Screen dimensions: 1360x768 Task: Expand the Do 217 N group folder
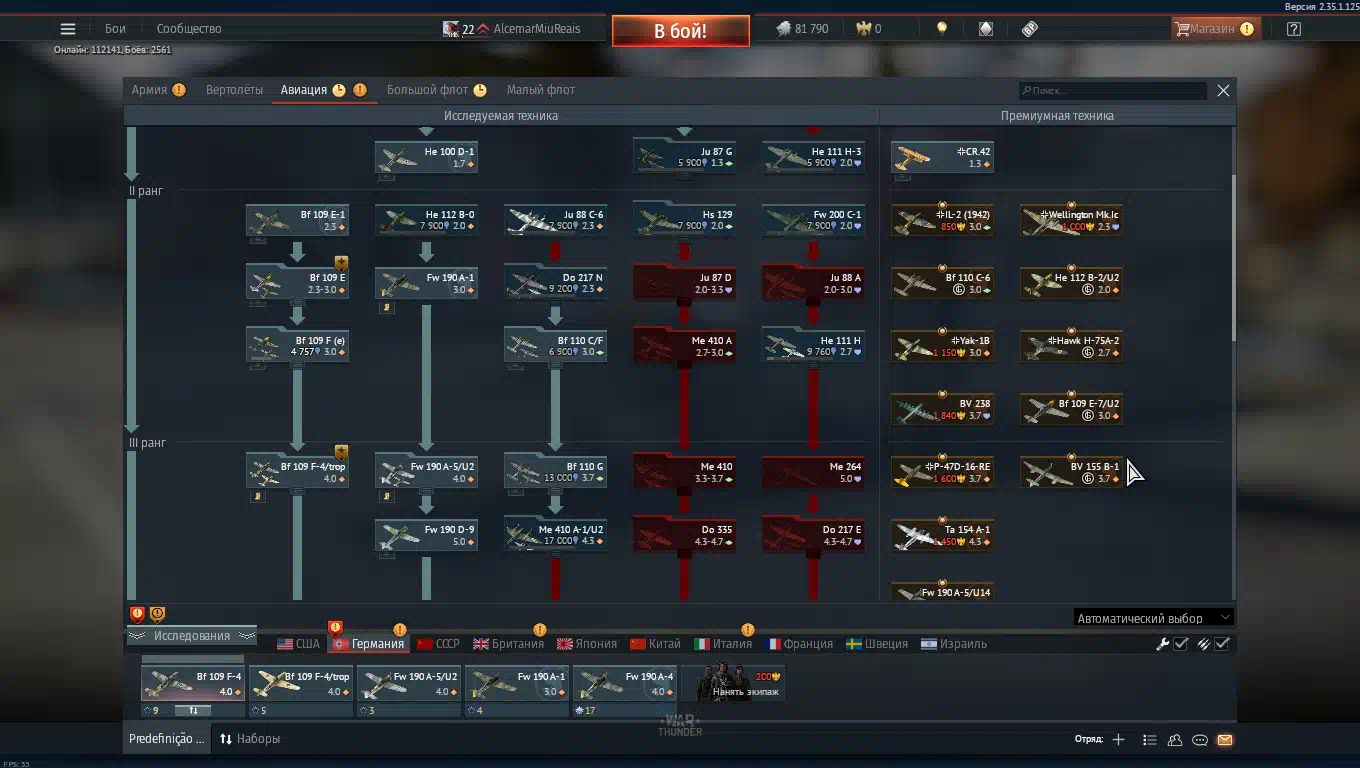pos(555,283)
